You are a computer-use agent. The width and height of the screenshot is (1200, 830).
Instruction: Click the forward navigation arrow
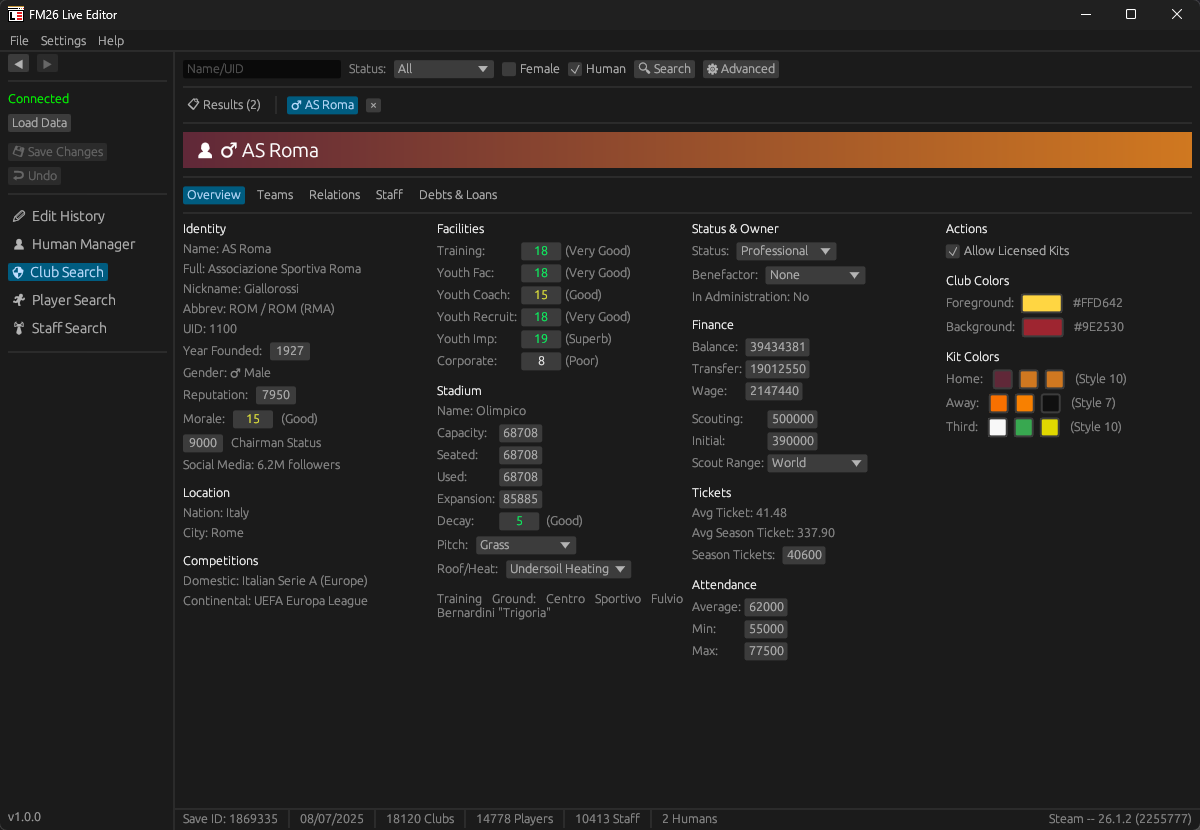click(47, 64)
